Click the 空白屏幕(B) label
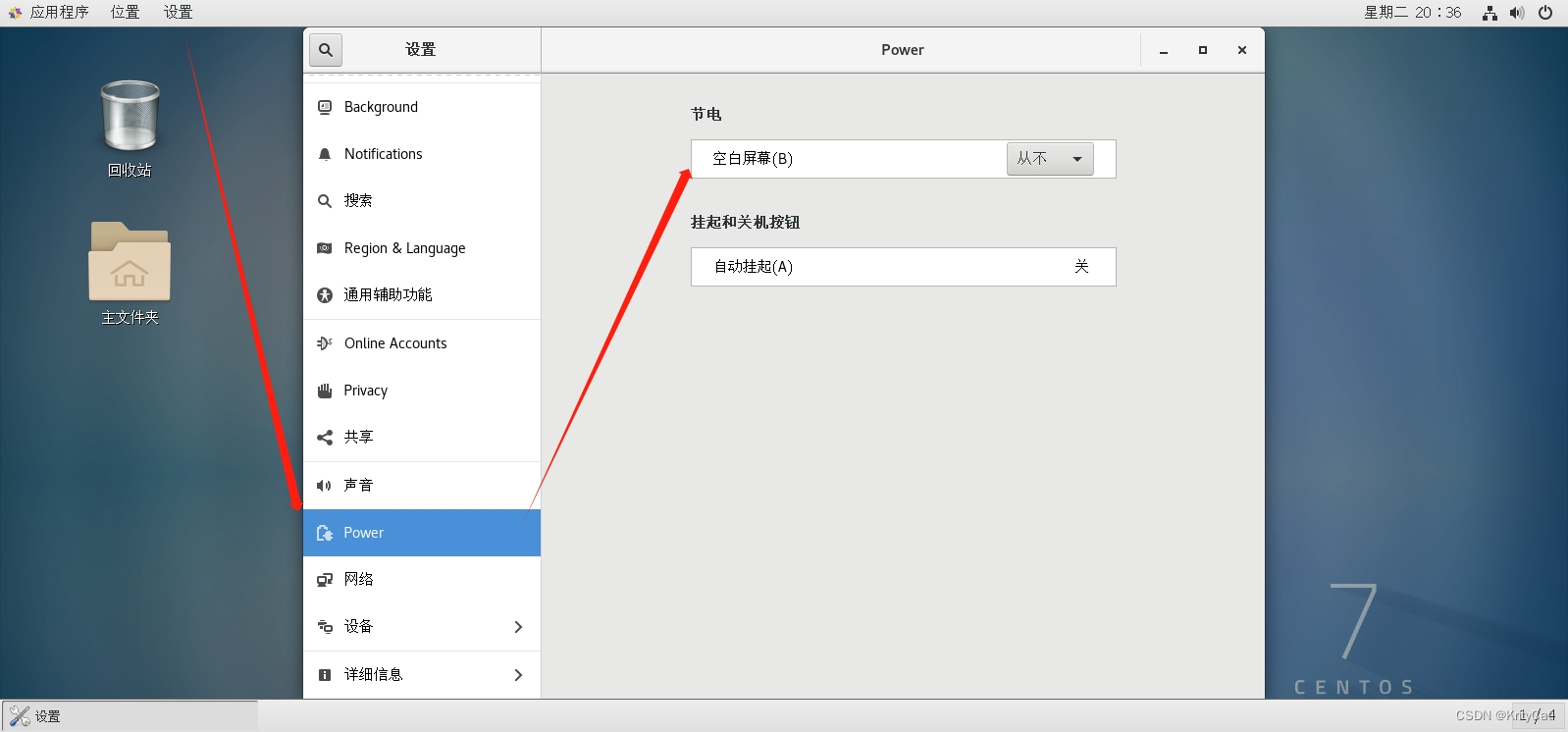The height and width of the screenshot is (732, 1568). [753, 159]
